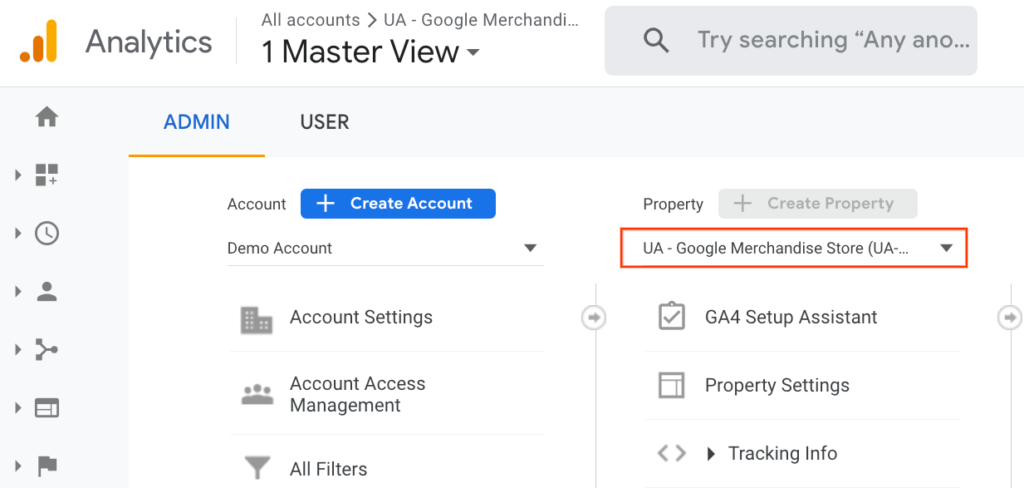Click the Create Account button
The height and width of the screenshot is (488, 1024).
(398, 204)
